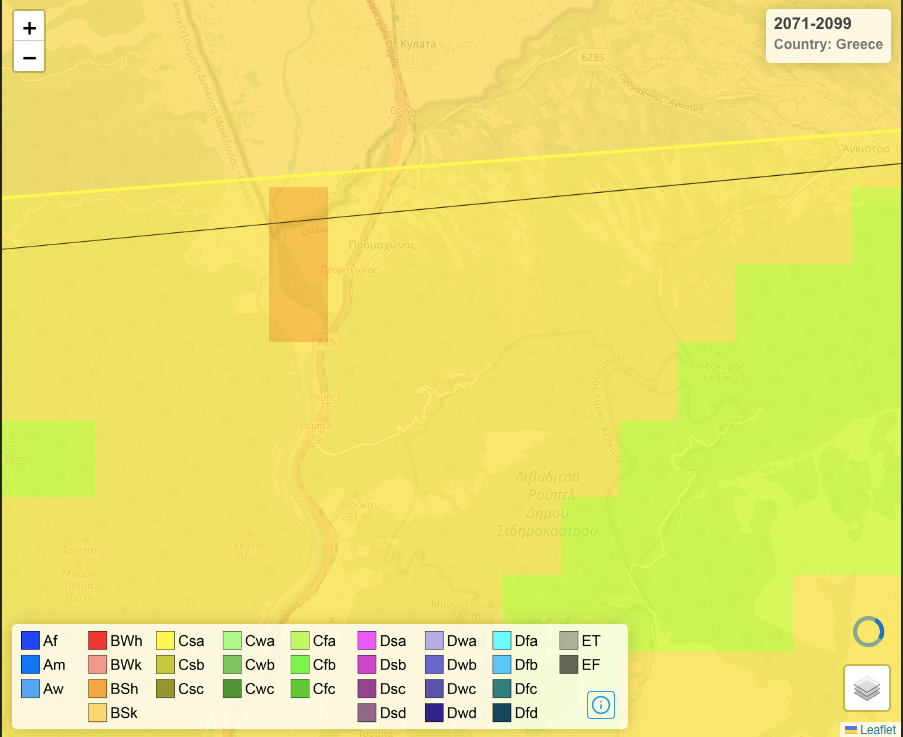
Task: Click the loading spinner indicator
Action: [x=868, y=632]
